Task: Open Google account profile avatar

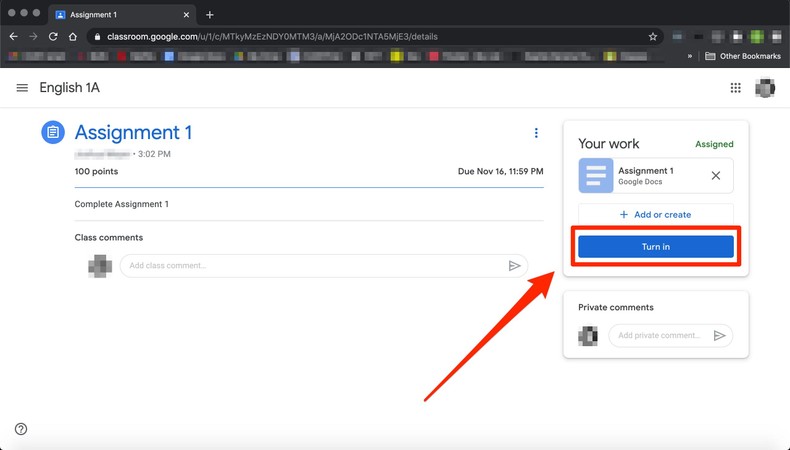Action: pos(765,88)
